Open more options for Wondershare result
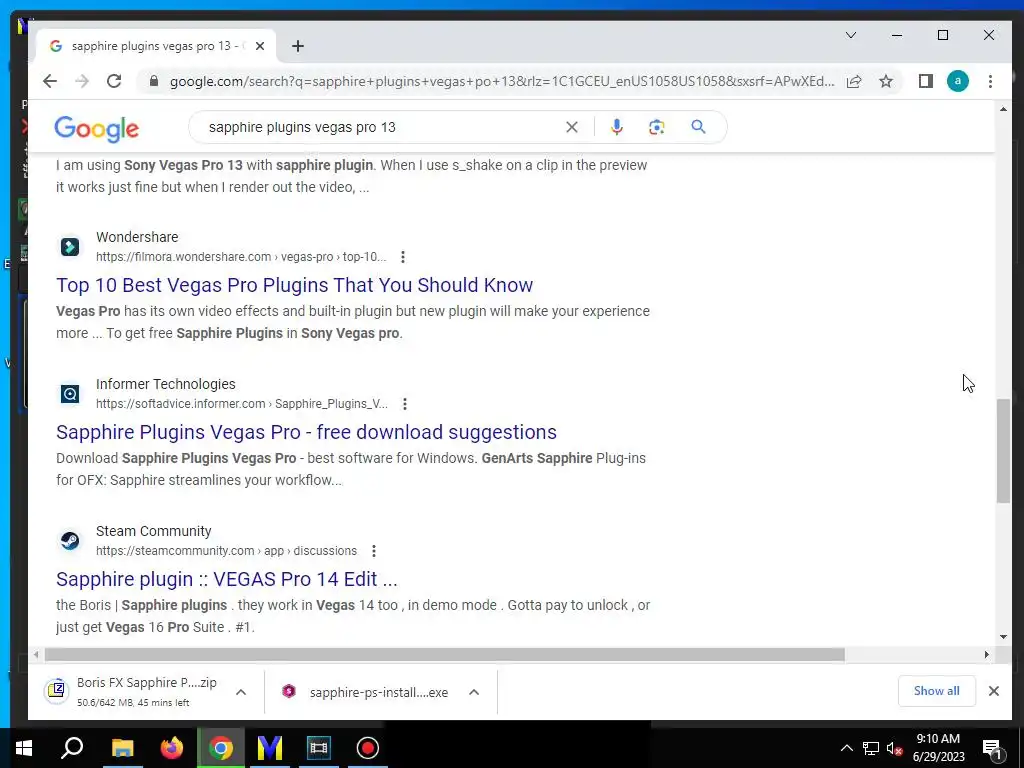Viewport: 1024px width, 768px height. click(x=403, y=257)
